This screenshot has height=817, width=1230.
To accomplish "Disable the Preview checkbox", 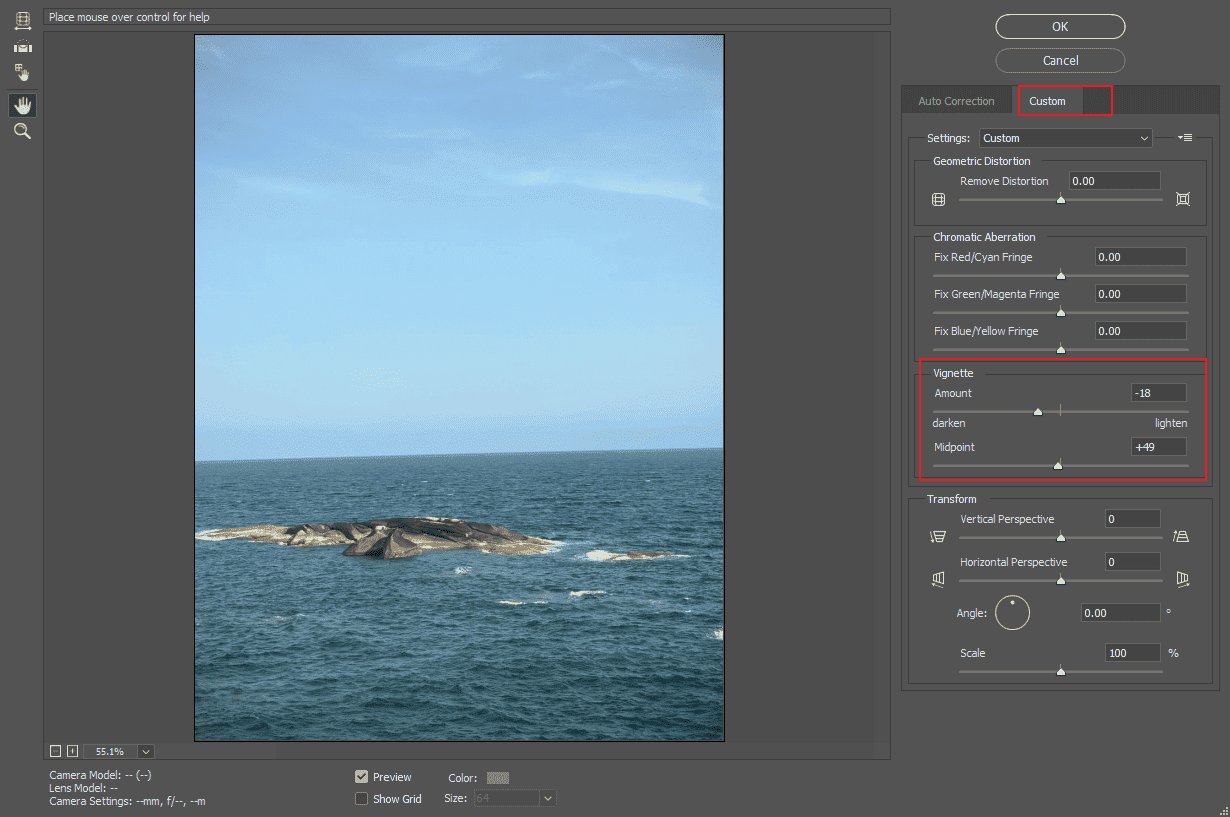I will coord(362,777).
